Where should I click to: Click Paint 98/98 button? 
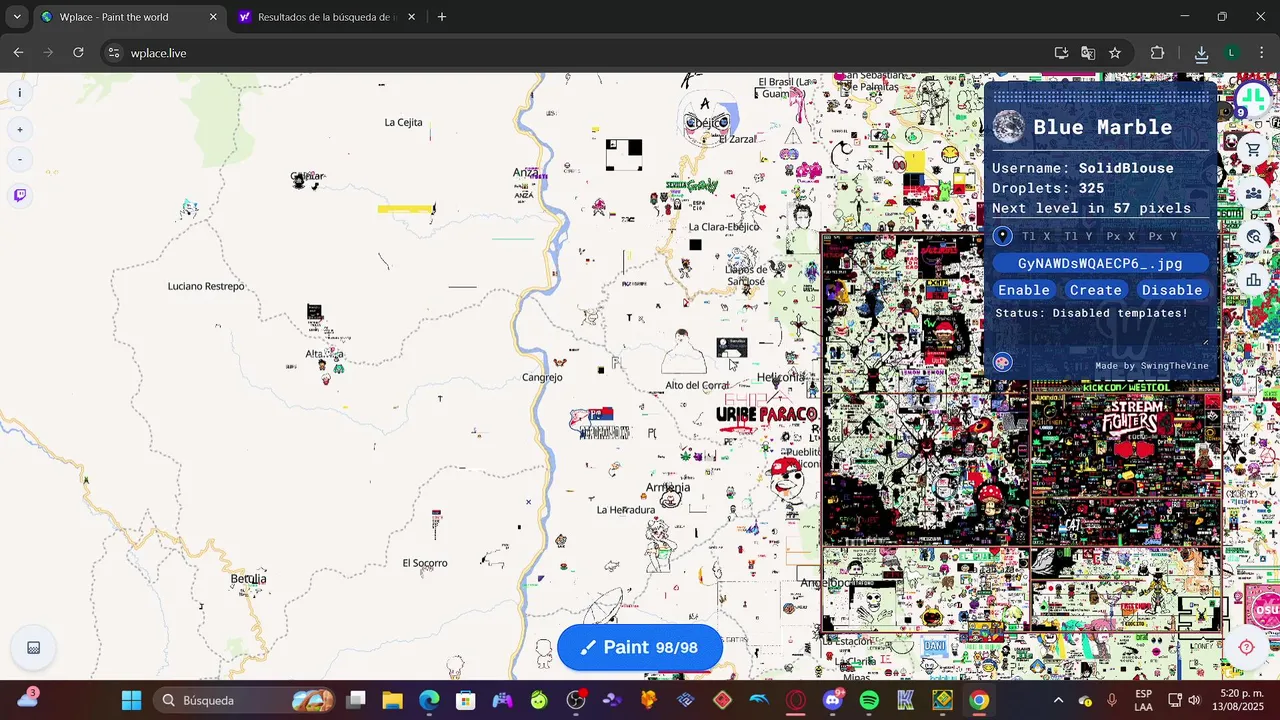tap(640, 648)
